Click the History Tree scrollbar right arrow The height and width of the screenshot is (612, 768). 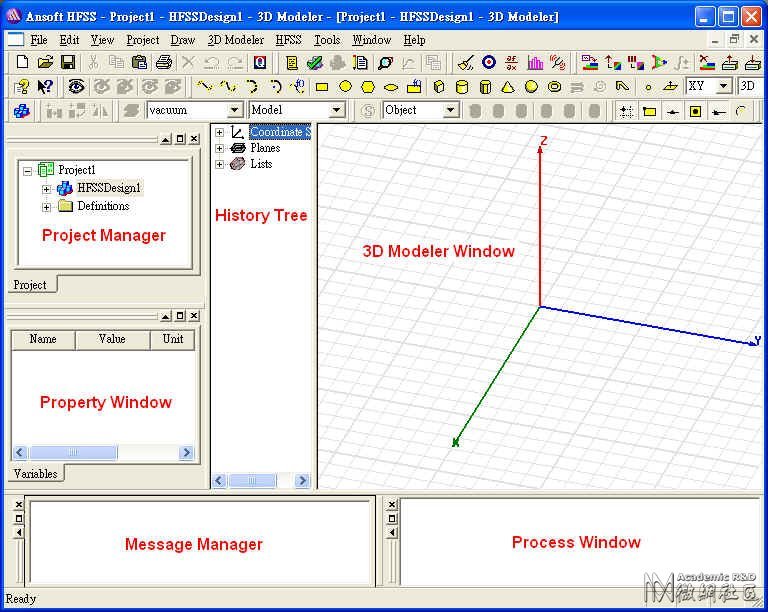(303, 481)
